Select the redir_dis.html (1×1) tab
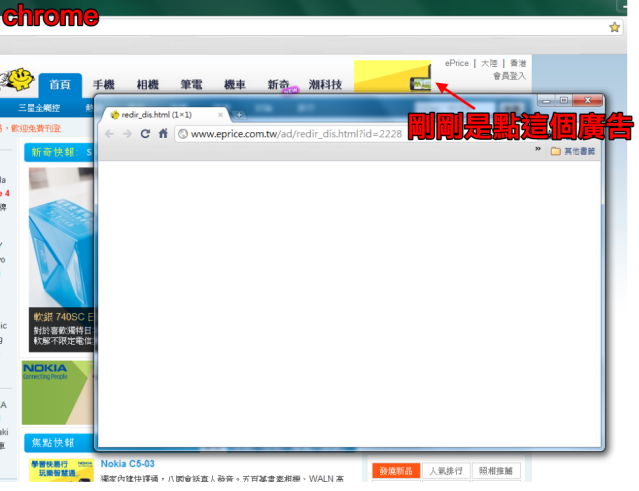 click(x=165, y=115)
